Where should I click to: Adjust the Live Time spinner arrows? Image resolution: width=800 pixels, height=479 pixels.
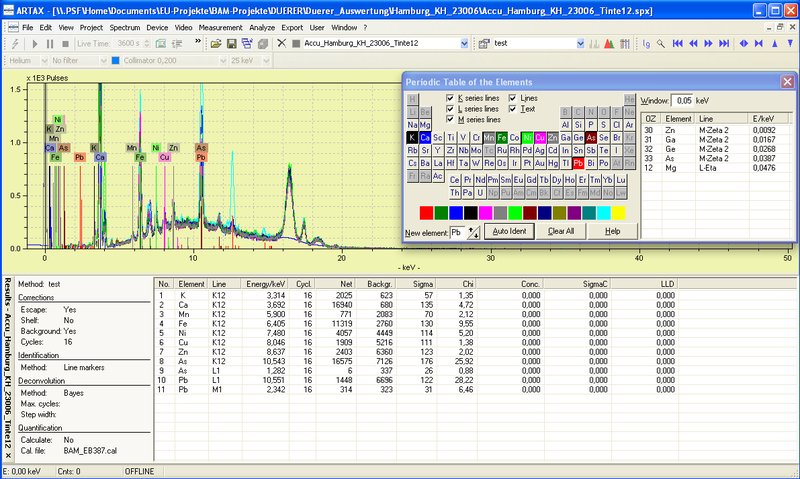[147, 44]
